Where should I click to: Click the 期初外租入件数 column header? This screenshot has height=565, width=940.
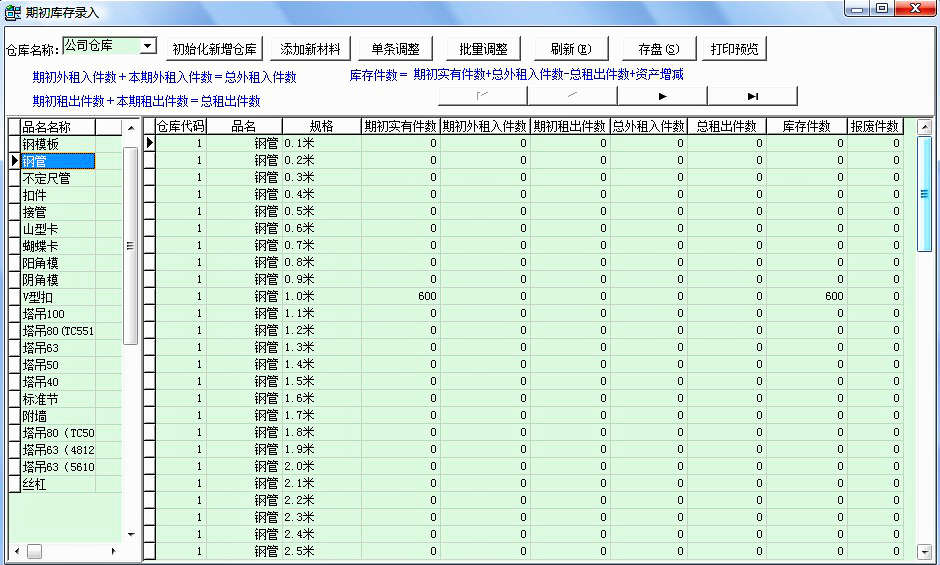click(485, 126)
